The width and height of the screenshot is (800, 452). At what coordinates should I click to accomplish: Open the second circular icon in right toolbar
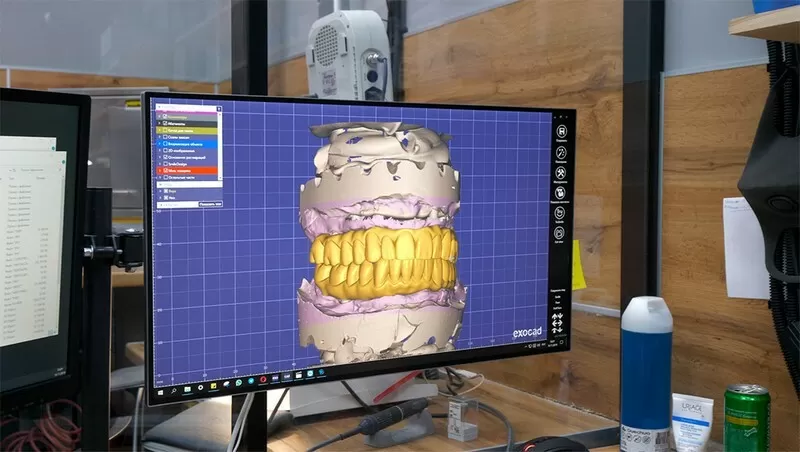click(561, 153)
